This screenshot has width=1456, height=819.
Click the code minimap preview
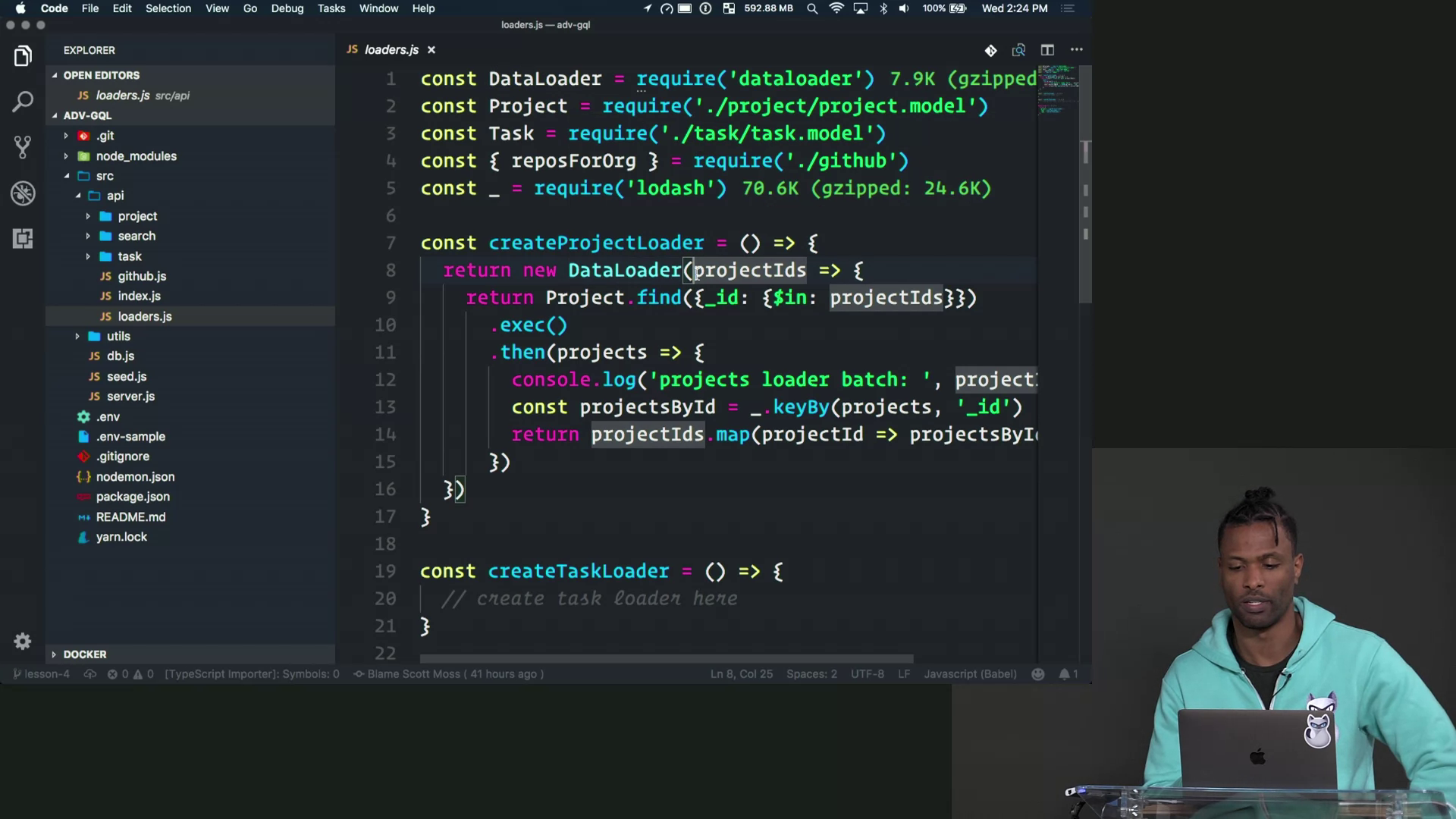coord(1058,89)
